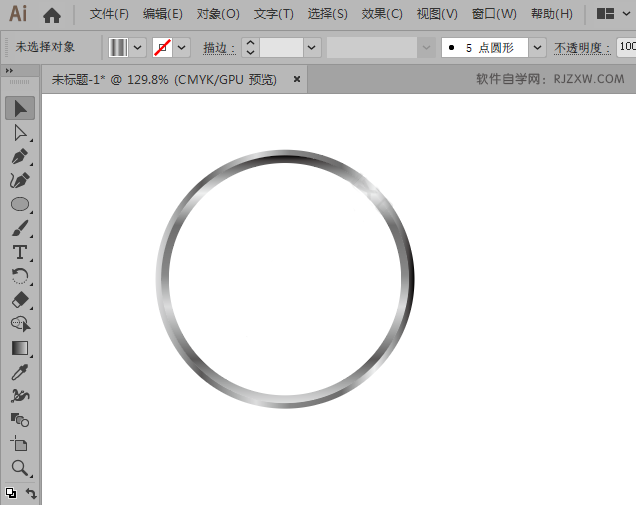The image size is (636, 505).
Task: Select the Direct Selection tool
Action: pos(20,133)
